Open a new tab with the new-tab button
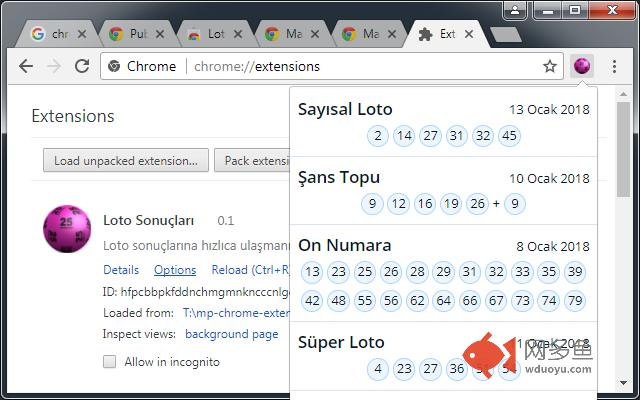 (506, 35)
